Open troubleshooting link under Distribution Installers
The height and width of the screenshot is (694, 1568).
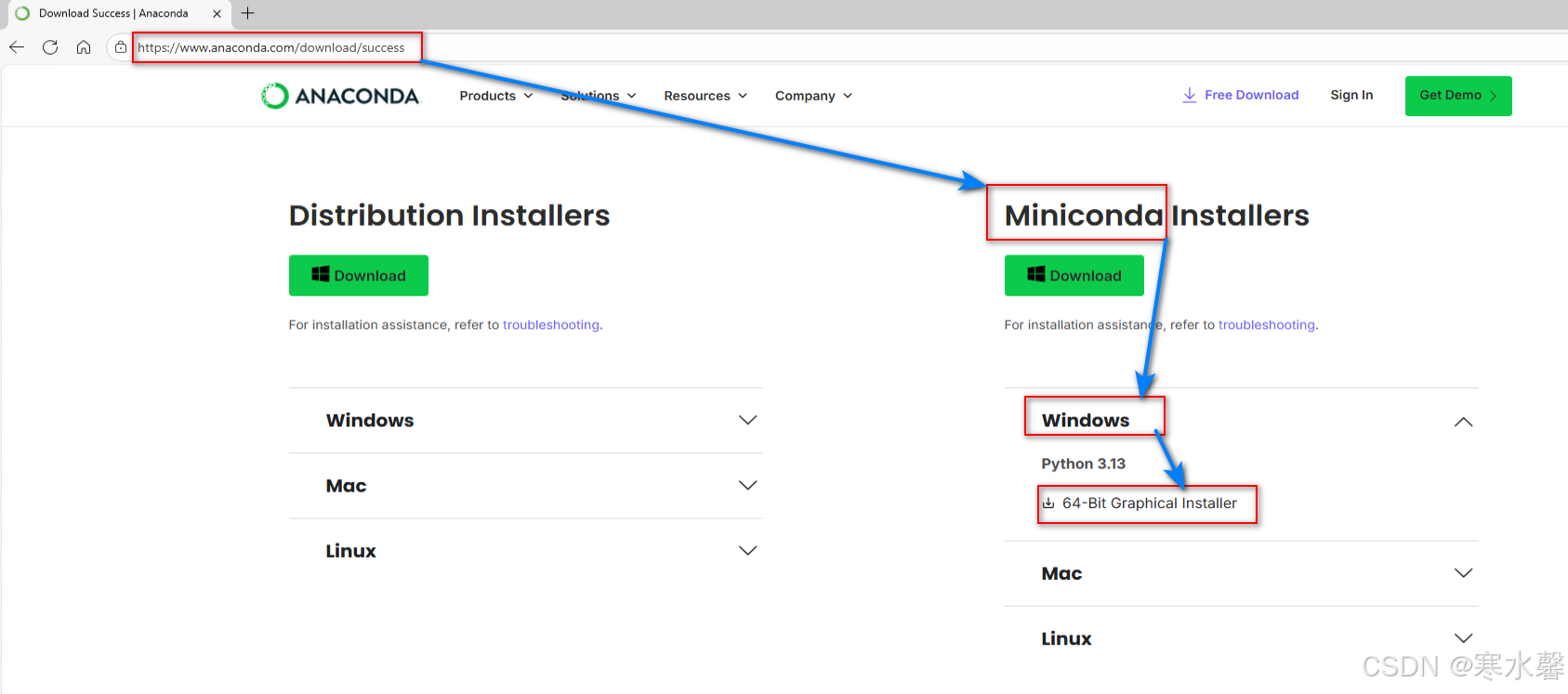[551, 325]
